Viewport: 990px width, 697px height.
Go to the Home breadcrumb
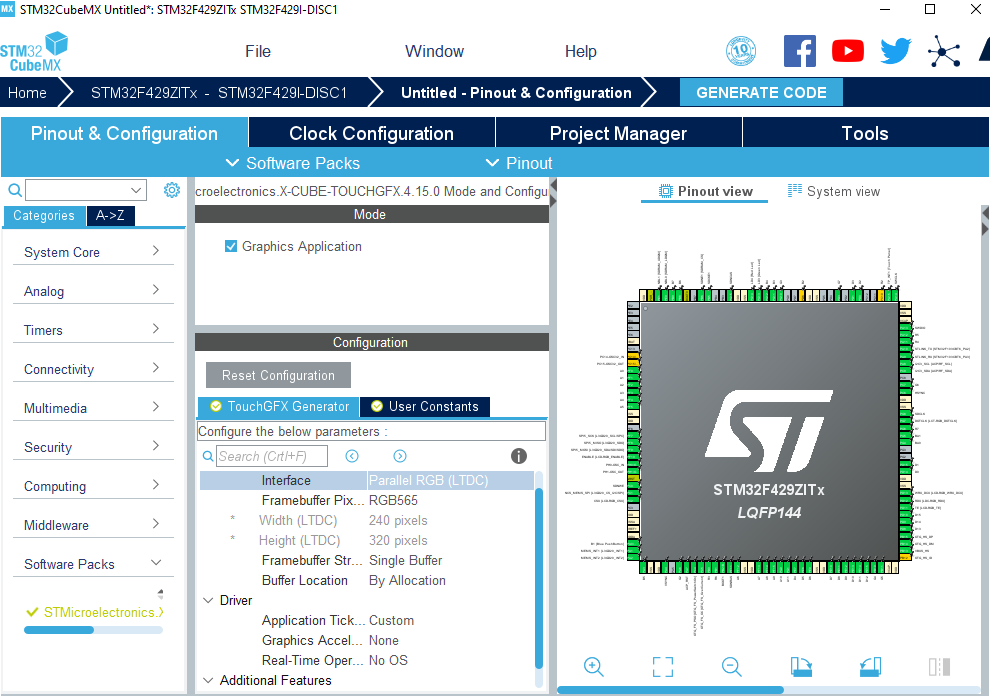tap(27, 93)
